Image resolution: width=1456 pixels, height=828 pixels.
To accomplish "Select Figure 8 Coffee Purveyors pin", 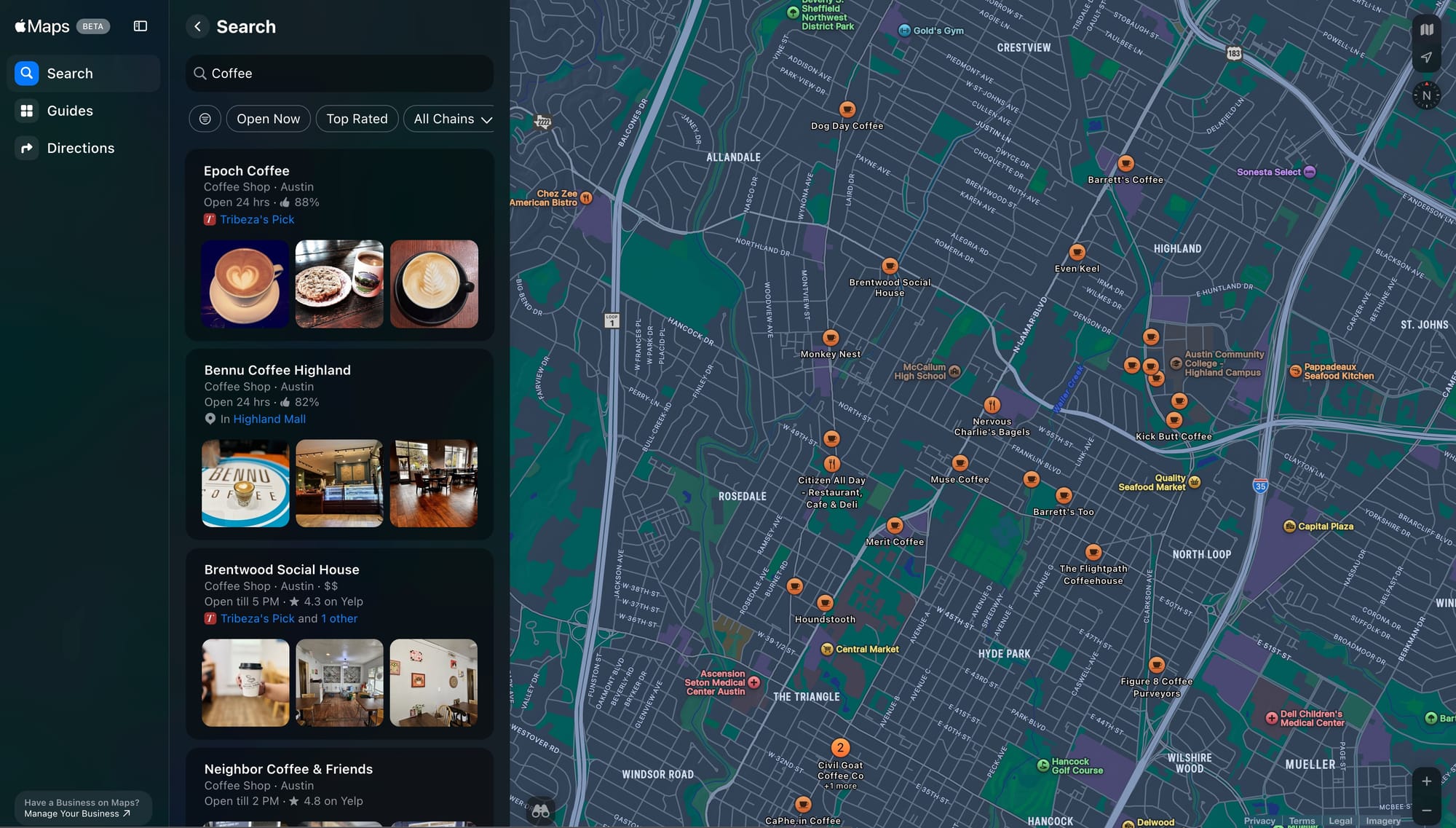I will click(x=1156, y=665).
